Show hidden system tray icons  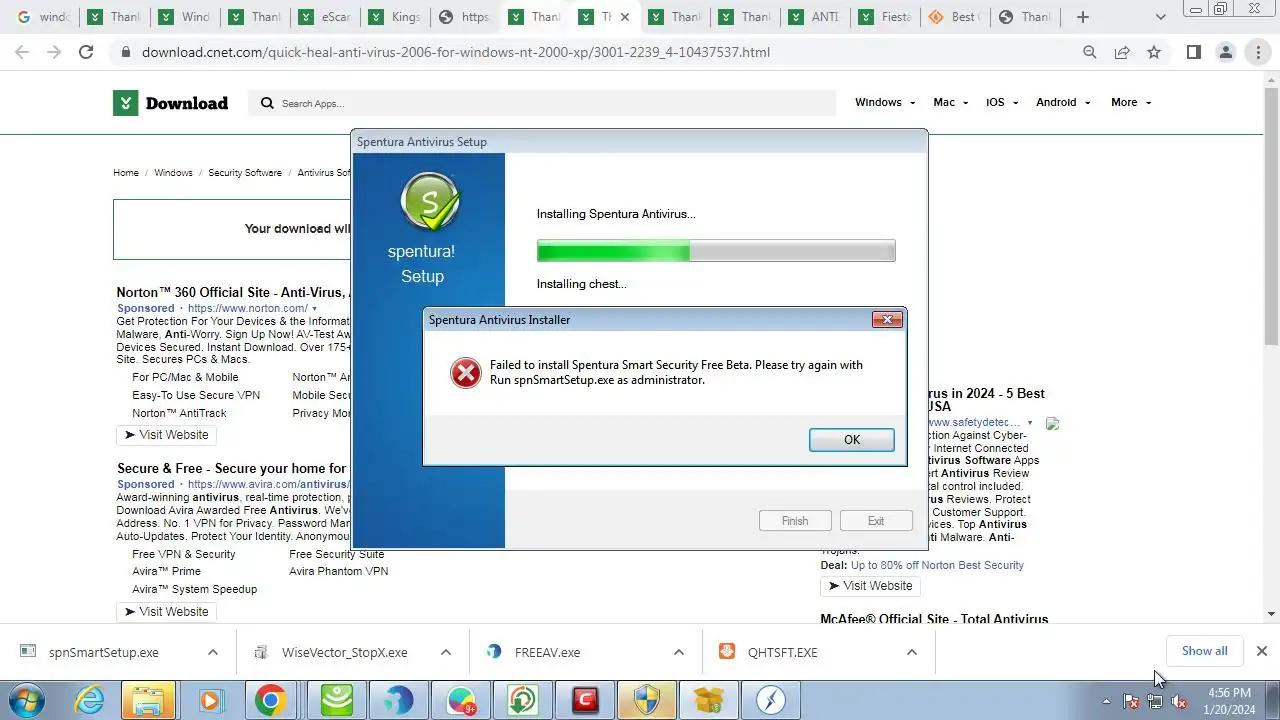pos(1106,701)
